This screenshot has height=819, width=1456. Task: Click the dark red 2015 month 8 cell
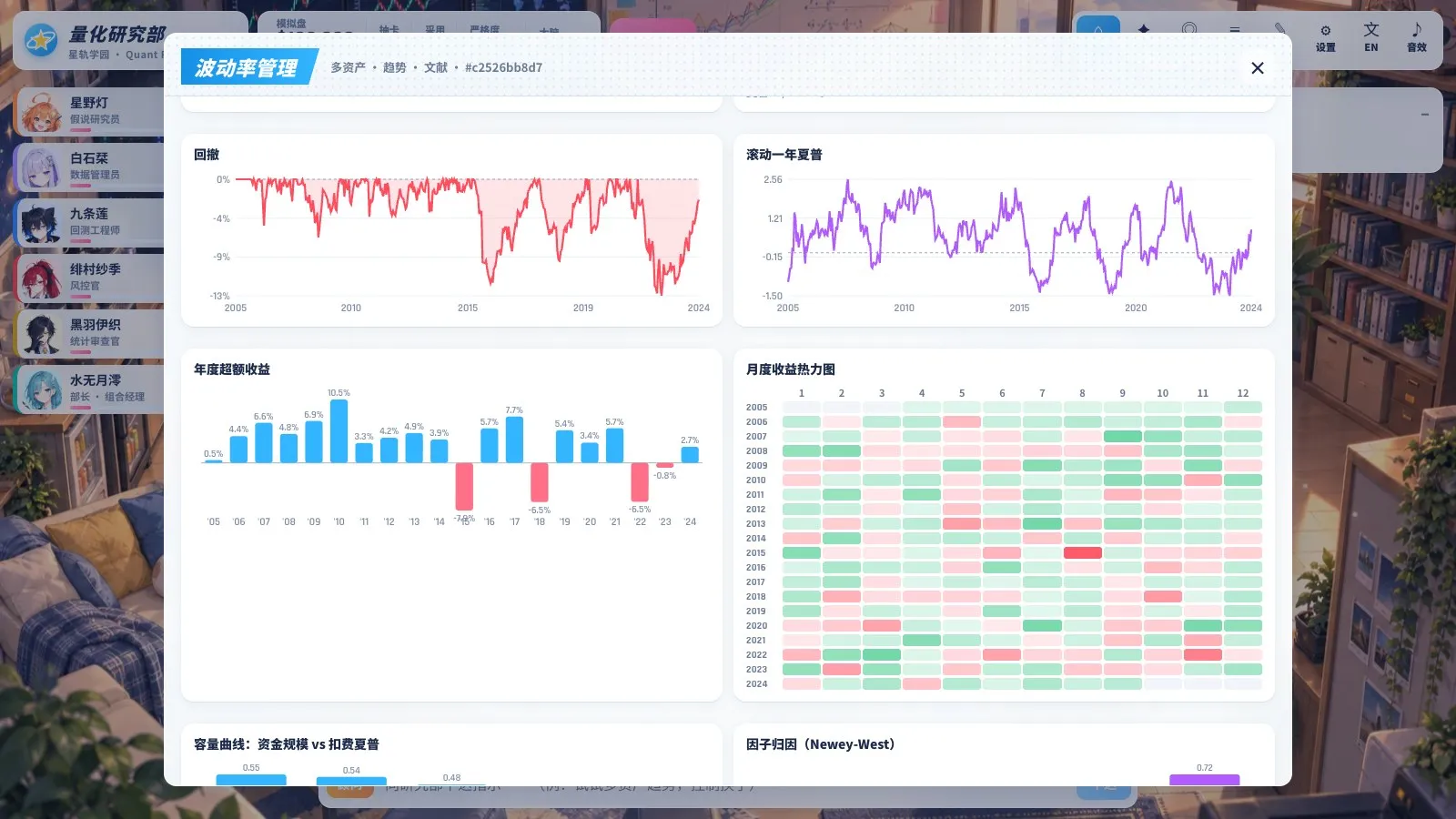click(1083, 553)
